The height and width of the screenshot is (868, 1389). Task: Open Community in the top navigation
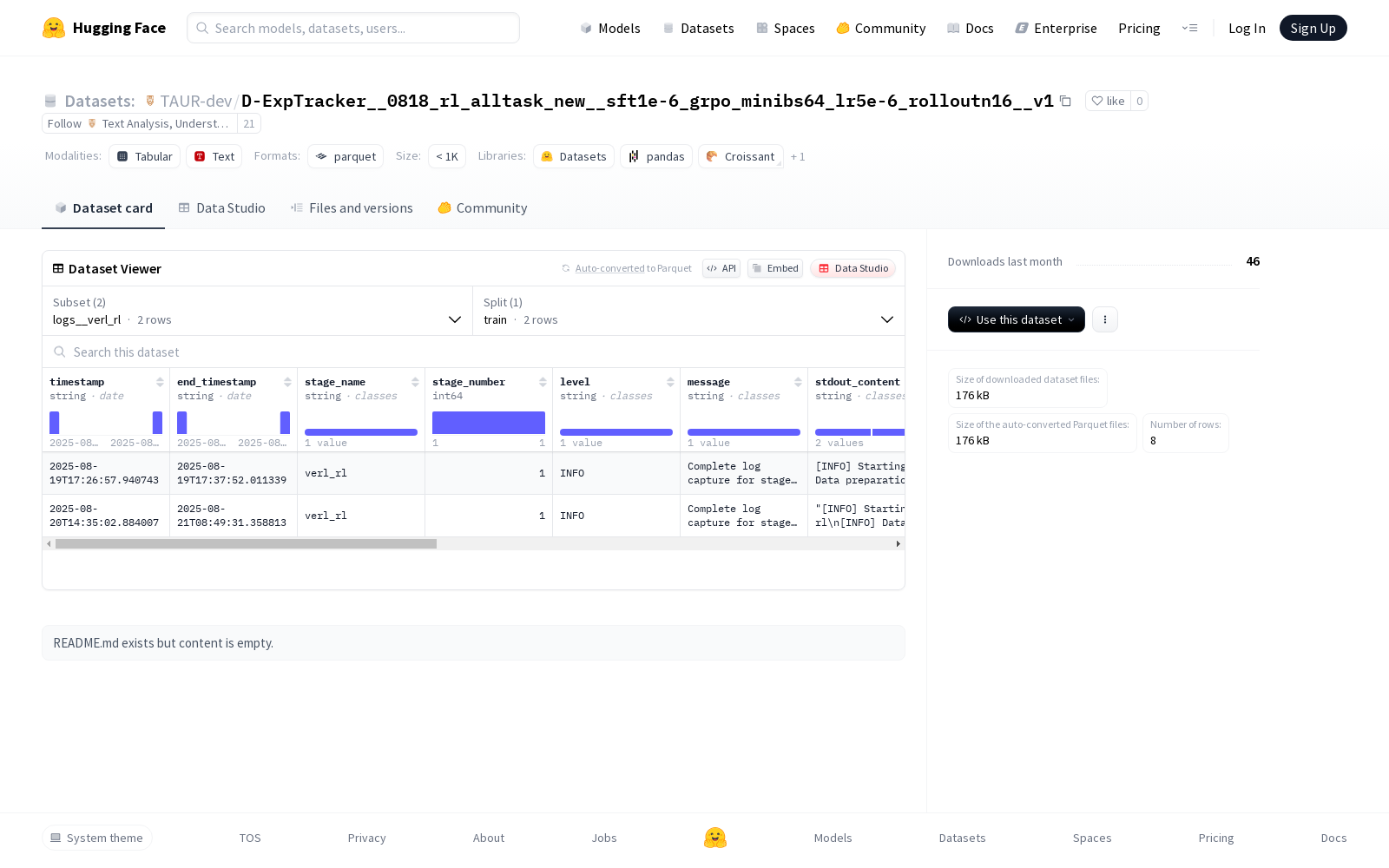click(881, 28)
